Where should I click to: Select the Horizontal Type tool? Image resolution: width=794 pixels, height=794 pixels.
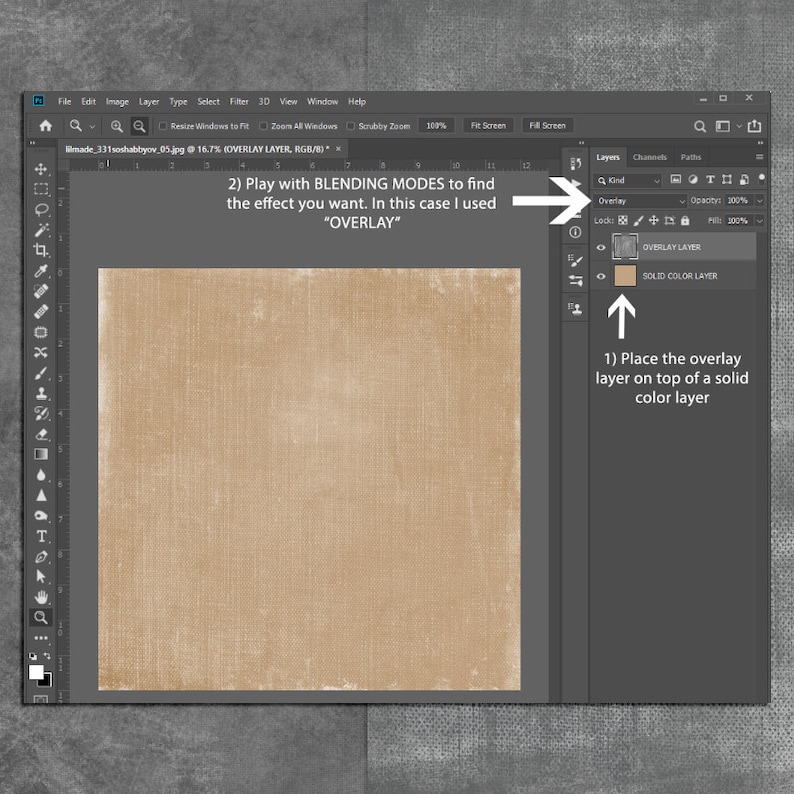[x=41, y=536]
